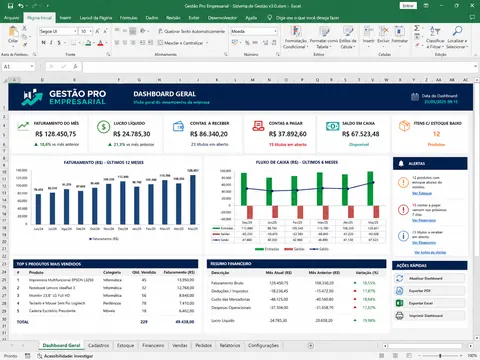Click the Sort & Filter (Classificar e Filtrar) icon
Screen dimensions: 480x360
435,32
